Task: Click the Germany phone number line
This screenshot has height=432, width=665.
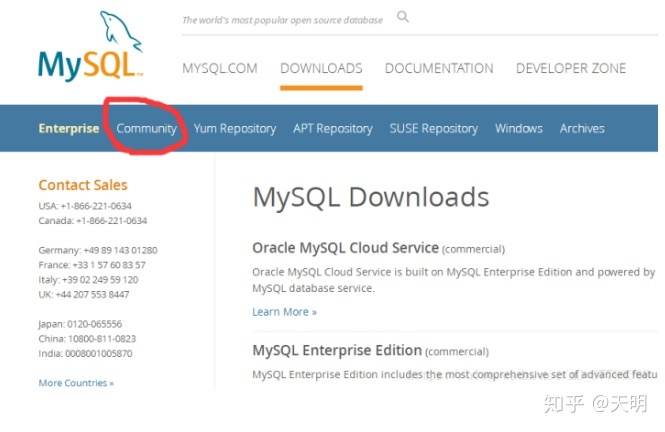Action: pyautogui.click(x=98, y=250)
